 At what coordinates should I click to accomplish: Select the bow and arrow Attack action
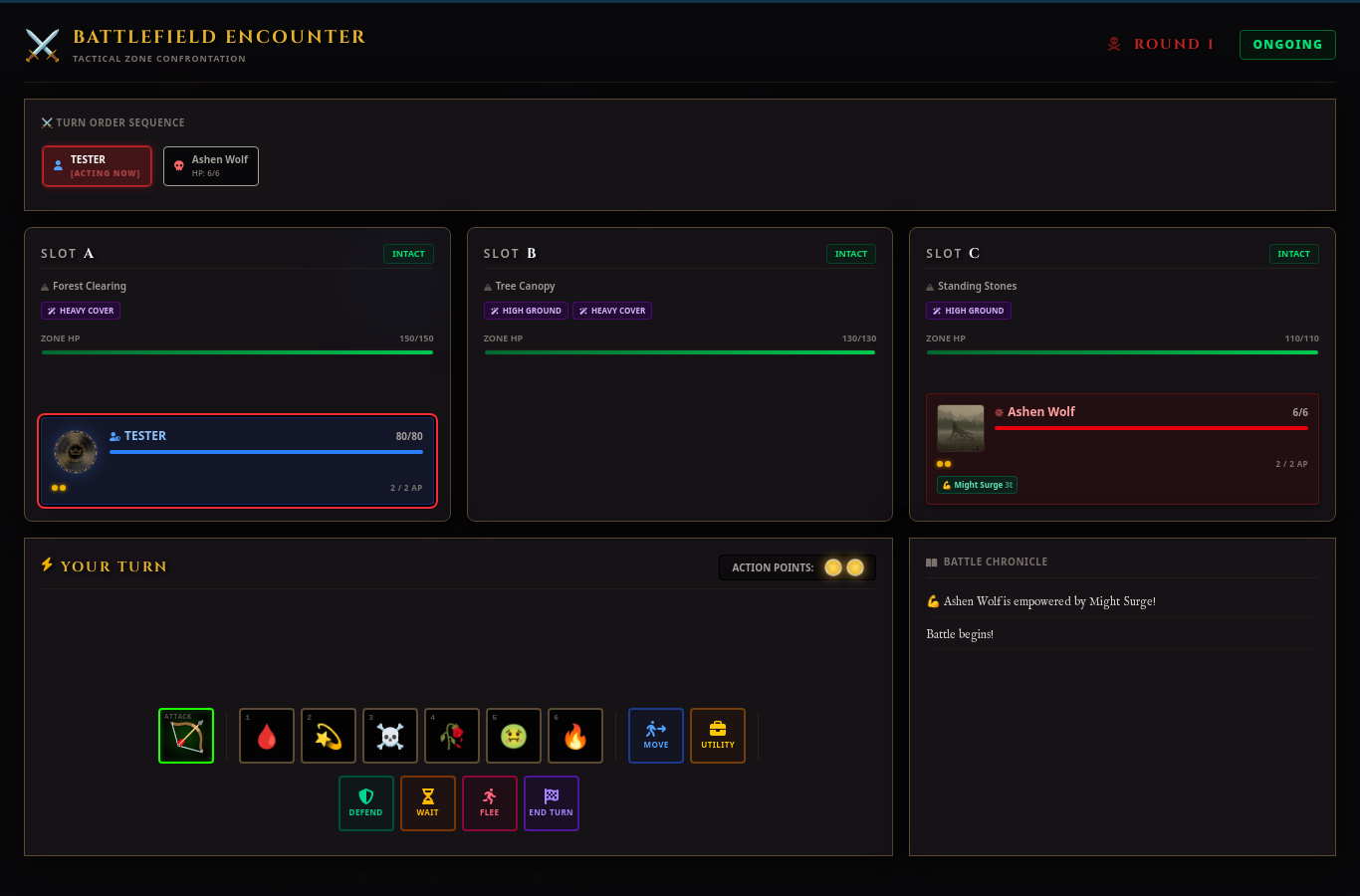186,736
